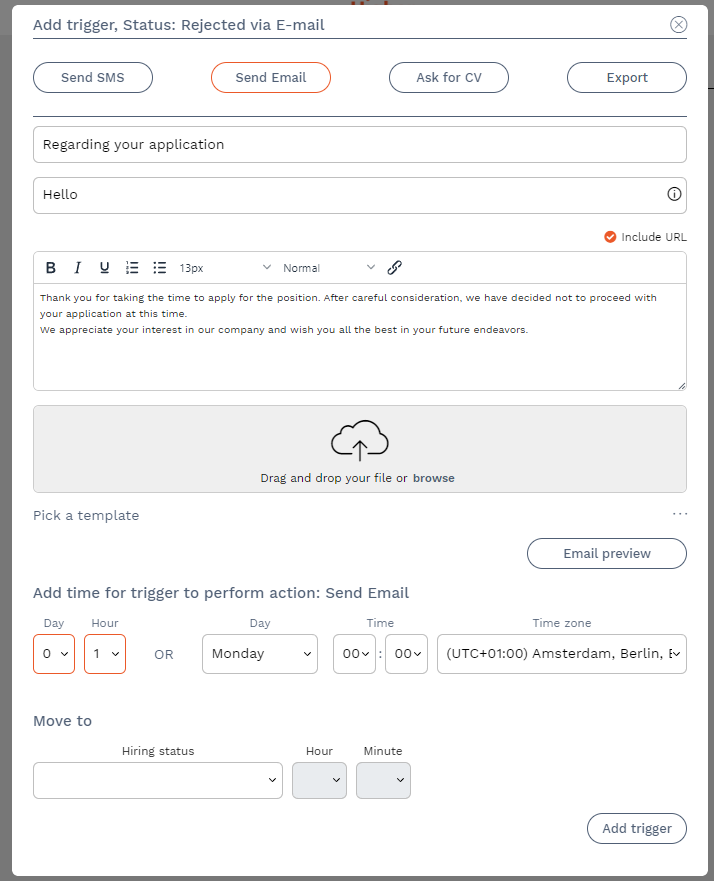Image resolution: width=714 pixels, height=881 pixels.
Task: Insert a hyperlink with the link icon
Action: pyautogui.click(x=394, y=268)
